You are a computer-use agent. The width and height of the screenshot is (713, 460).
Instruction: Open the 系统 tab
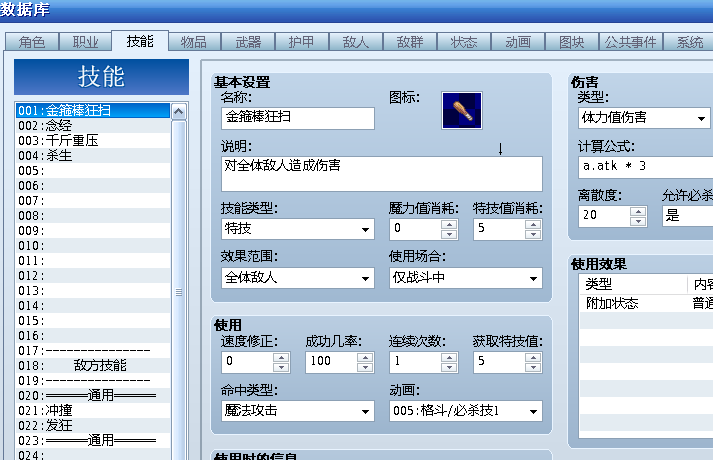pos(690,42)
